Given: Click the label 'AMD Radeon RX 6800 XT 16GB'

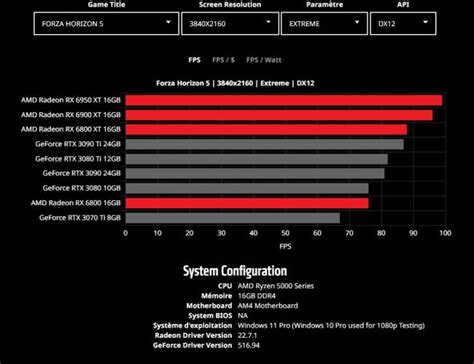Looking at the screenshot, I should tap(71, 129).
